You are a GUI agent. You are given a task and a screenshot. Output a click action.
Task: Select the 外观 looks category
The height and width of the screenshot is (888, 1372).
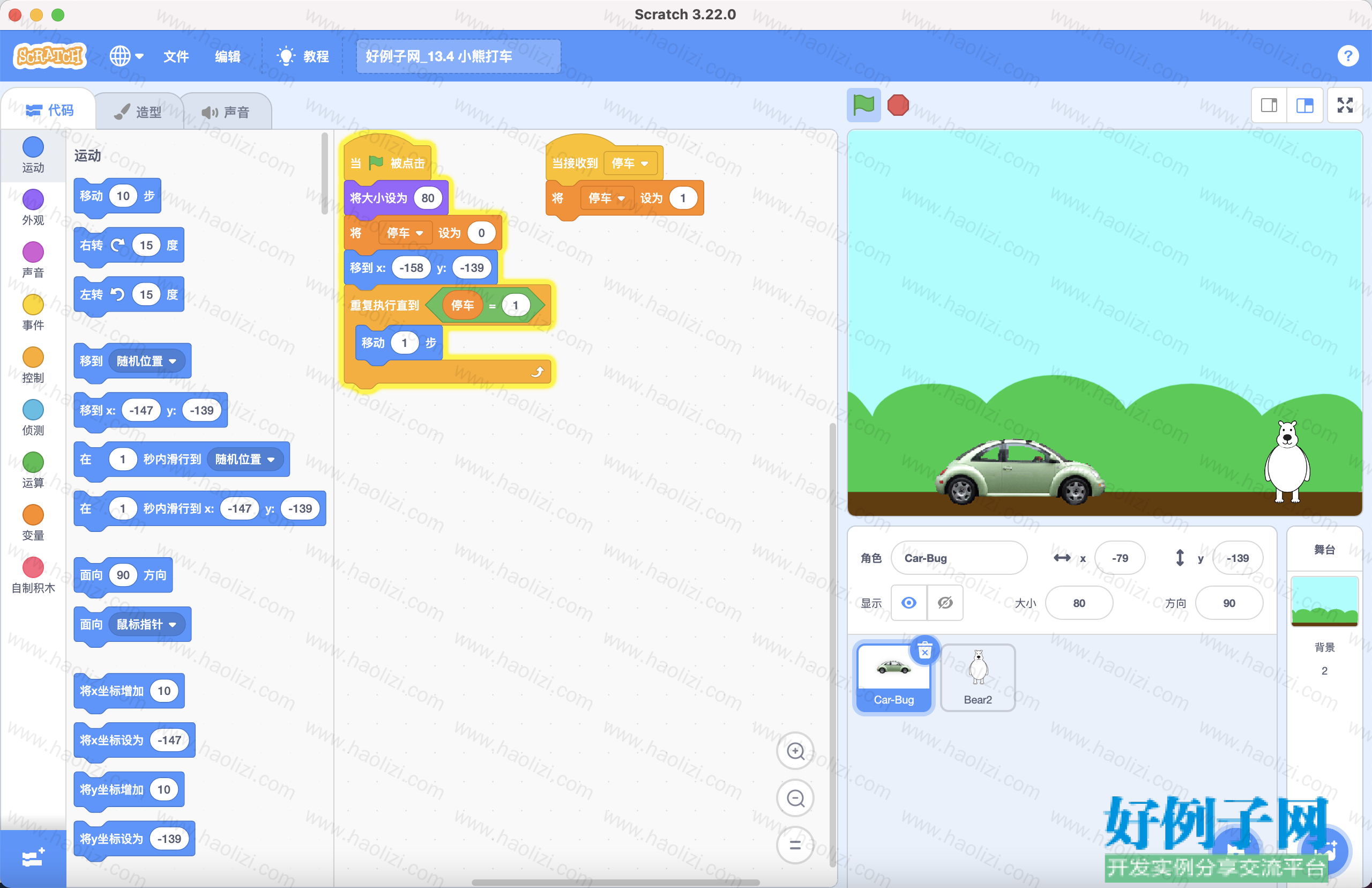point(33,207)
